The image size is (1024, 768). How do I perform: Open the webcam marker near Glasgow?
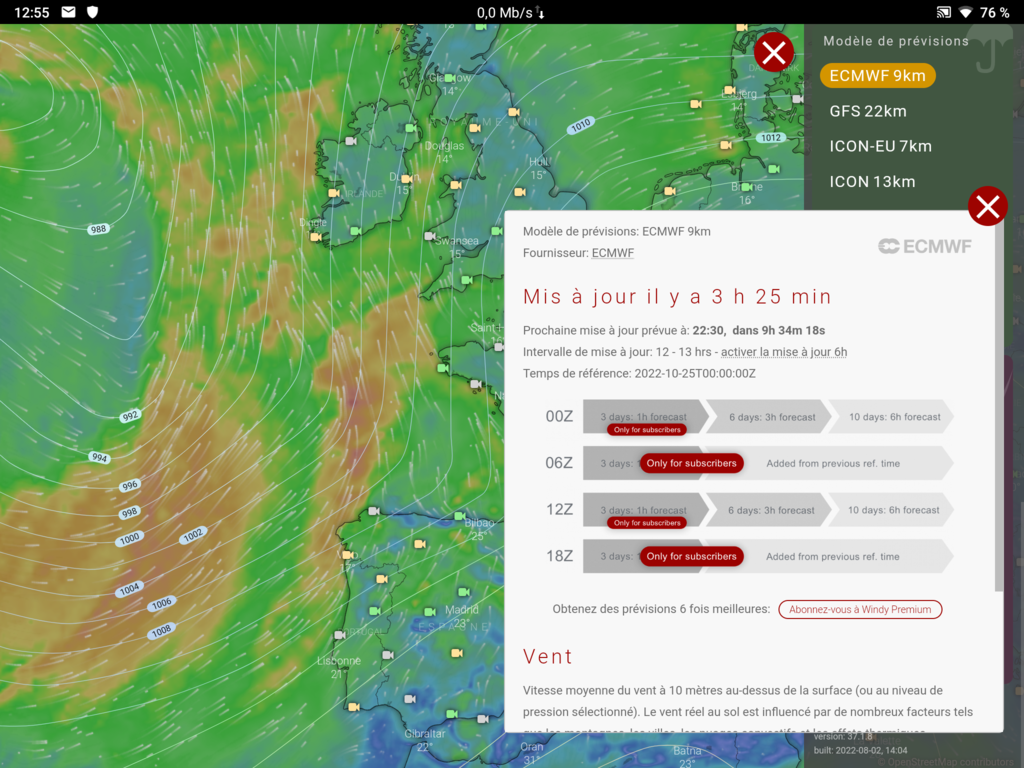tap(449, 78)
